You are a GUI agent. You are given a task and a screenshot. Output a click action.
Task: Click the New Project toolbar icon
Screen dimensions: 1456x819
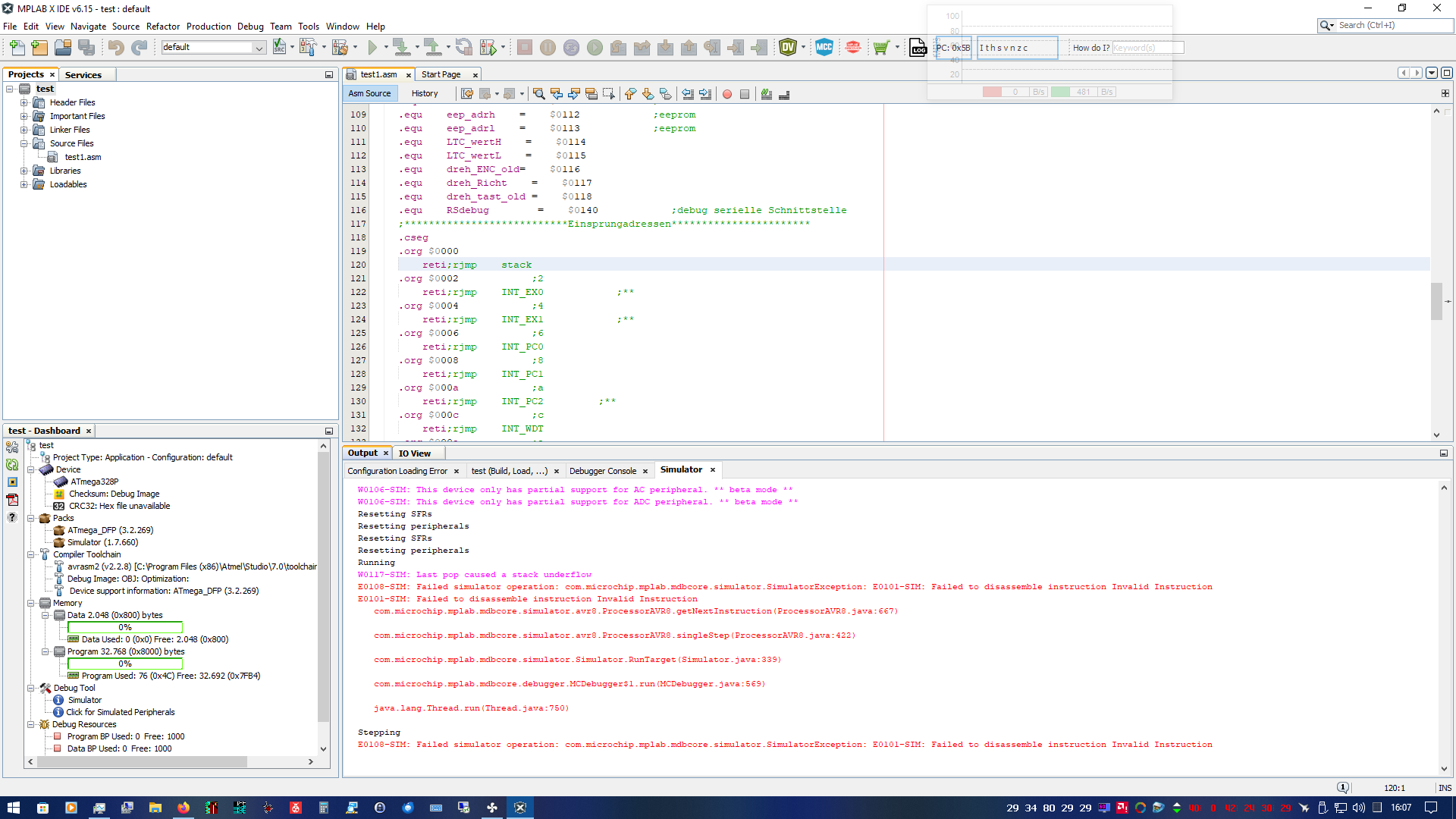tap(39, 48)
